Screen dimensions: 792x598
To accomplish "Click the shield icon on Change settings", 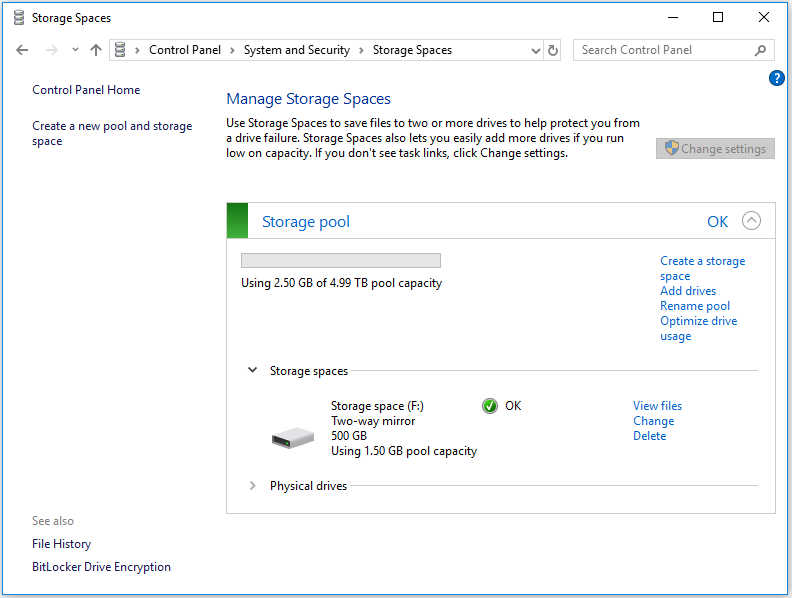I will tap(671, 148).
